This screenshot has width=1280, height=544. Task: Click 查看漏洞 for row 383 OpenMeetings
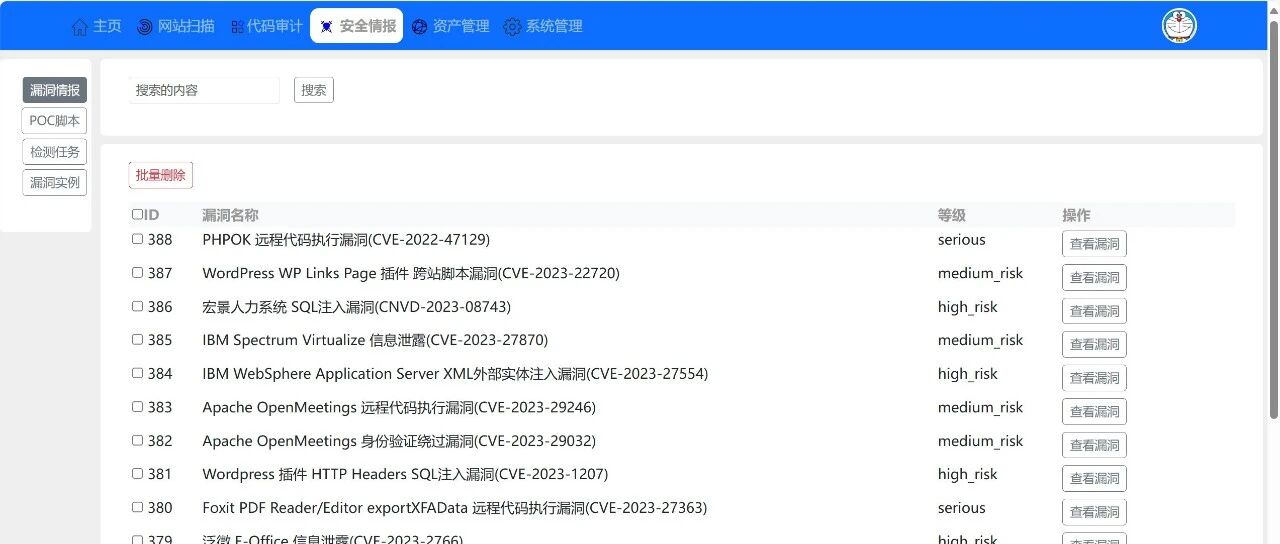(x=1094, y=411)
